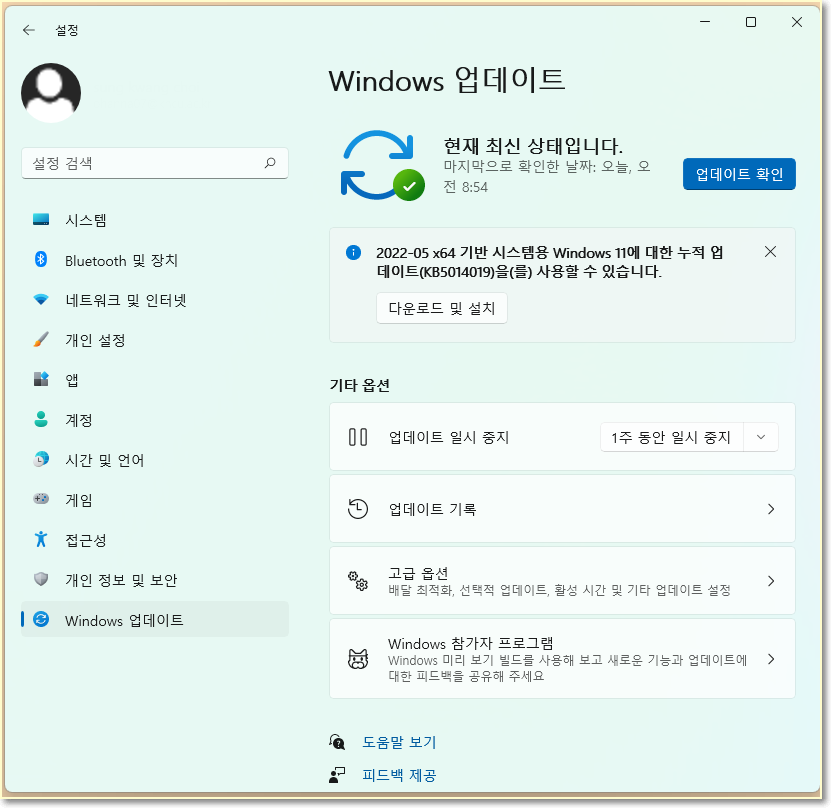Click the pause icon for 업데이트 일시 중지
831x808 pixels.
358,437
